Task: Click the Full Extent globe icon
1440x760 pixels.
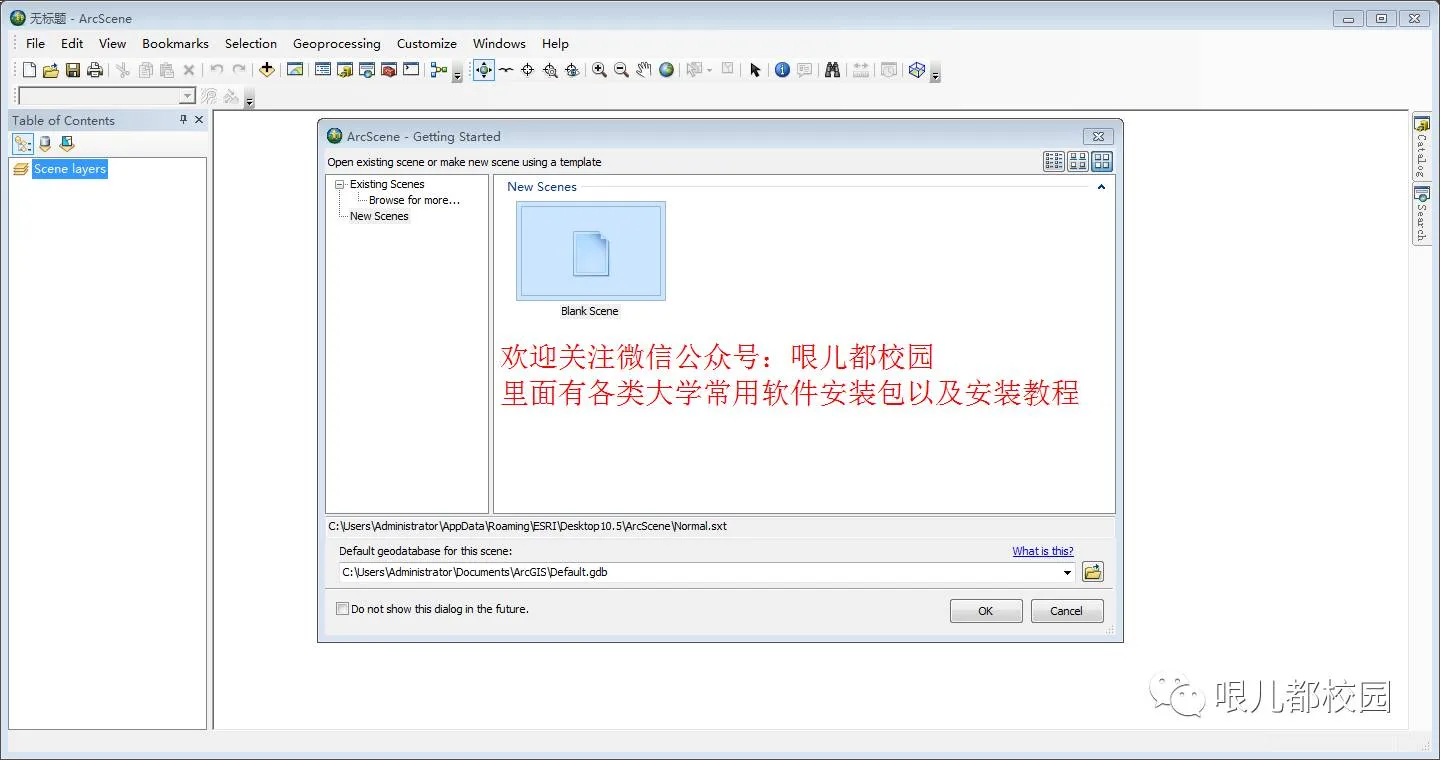Action: coord(666,70)
